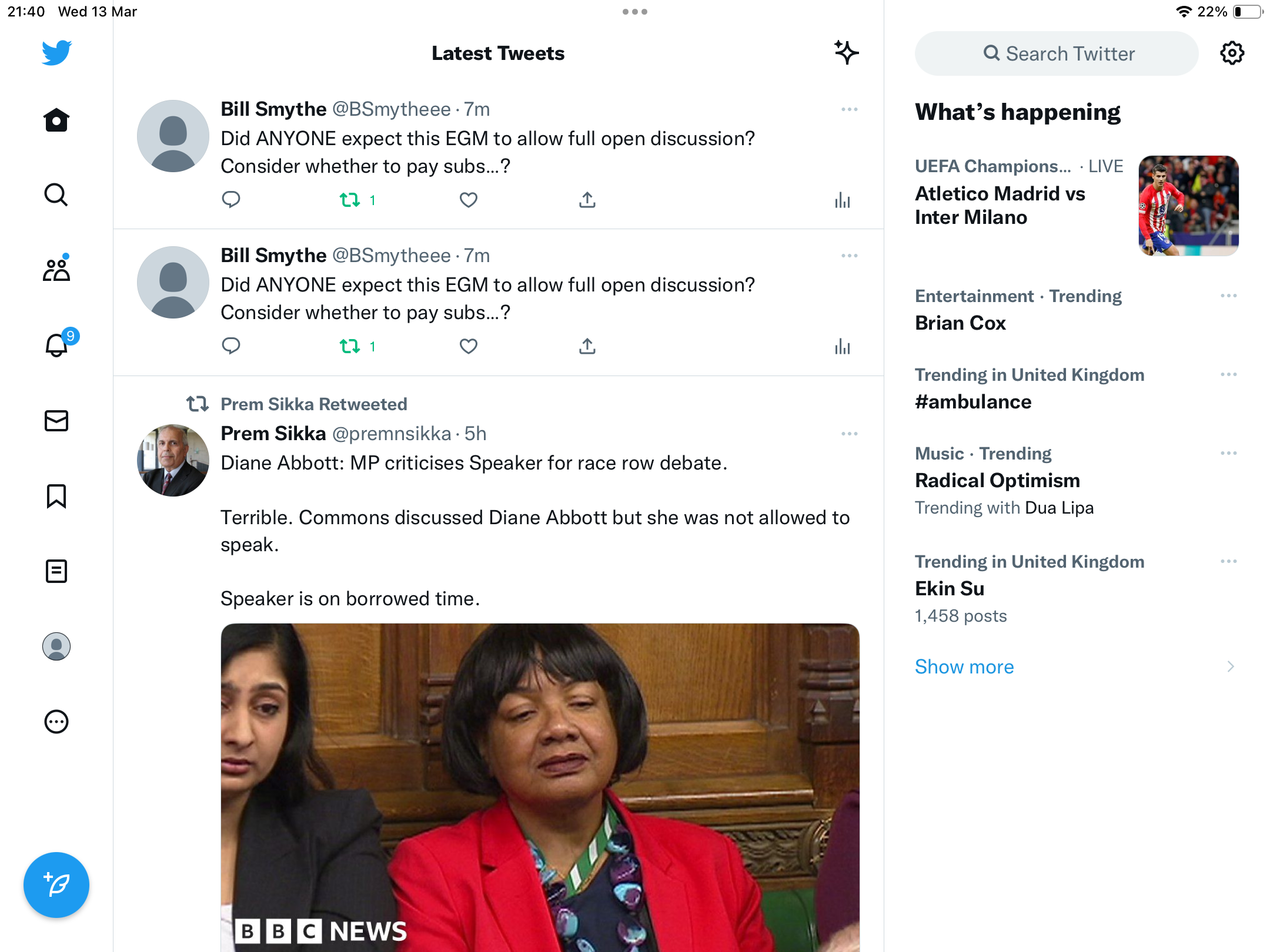Image resolution: width=1270 pixels, height=952 pixels.
Task: Open first tweet text about EGM discussion
Action: (x=487, y=152)
